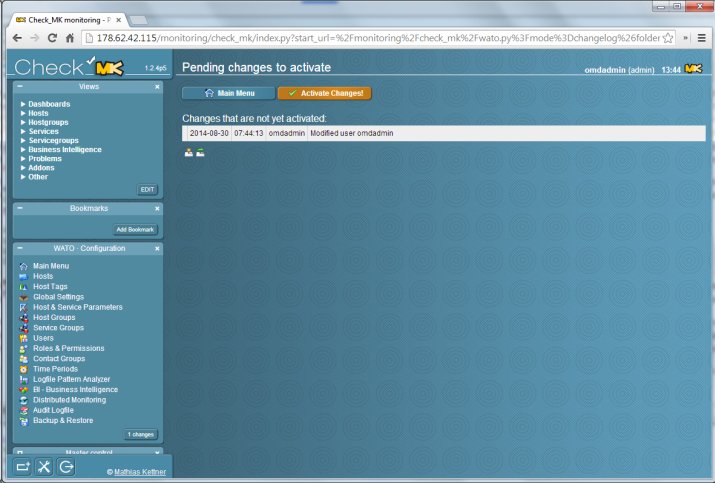Click the Main Menu button in main pane
The image size is (715, 483).
tap(229, 93)
